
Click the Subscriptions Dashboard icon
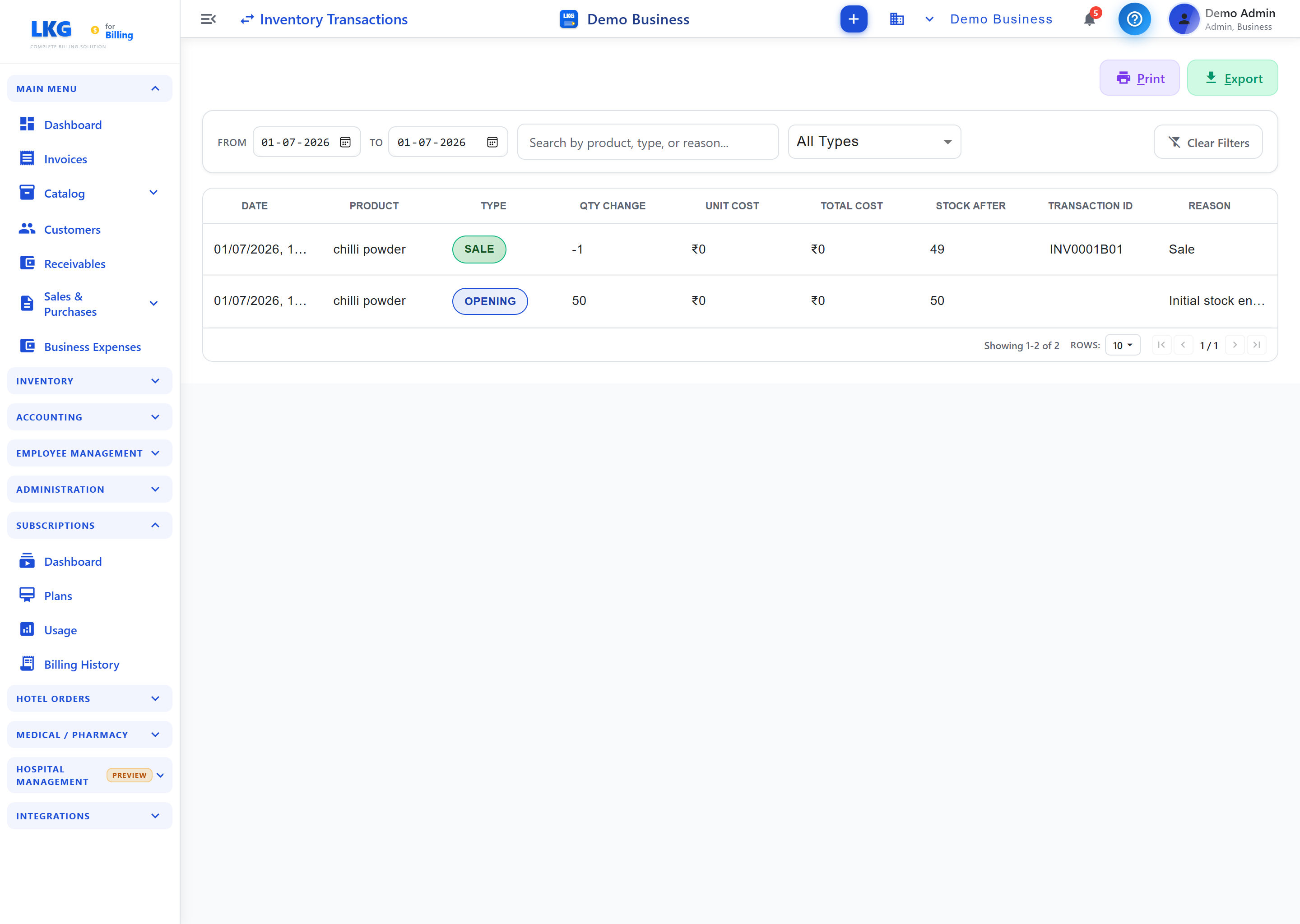pos(27,561)
